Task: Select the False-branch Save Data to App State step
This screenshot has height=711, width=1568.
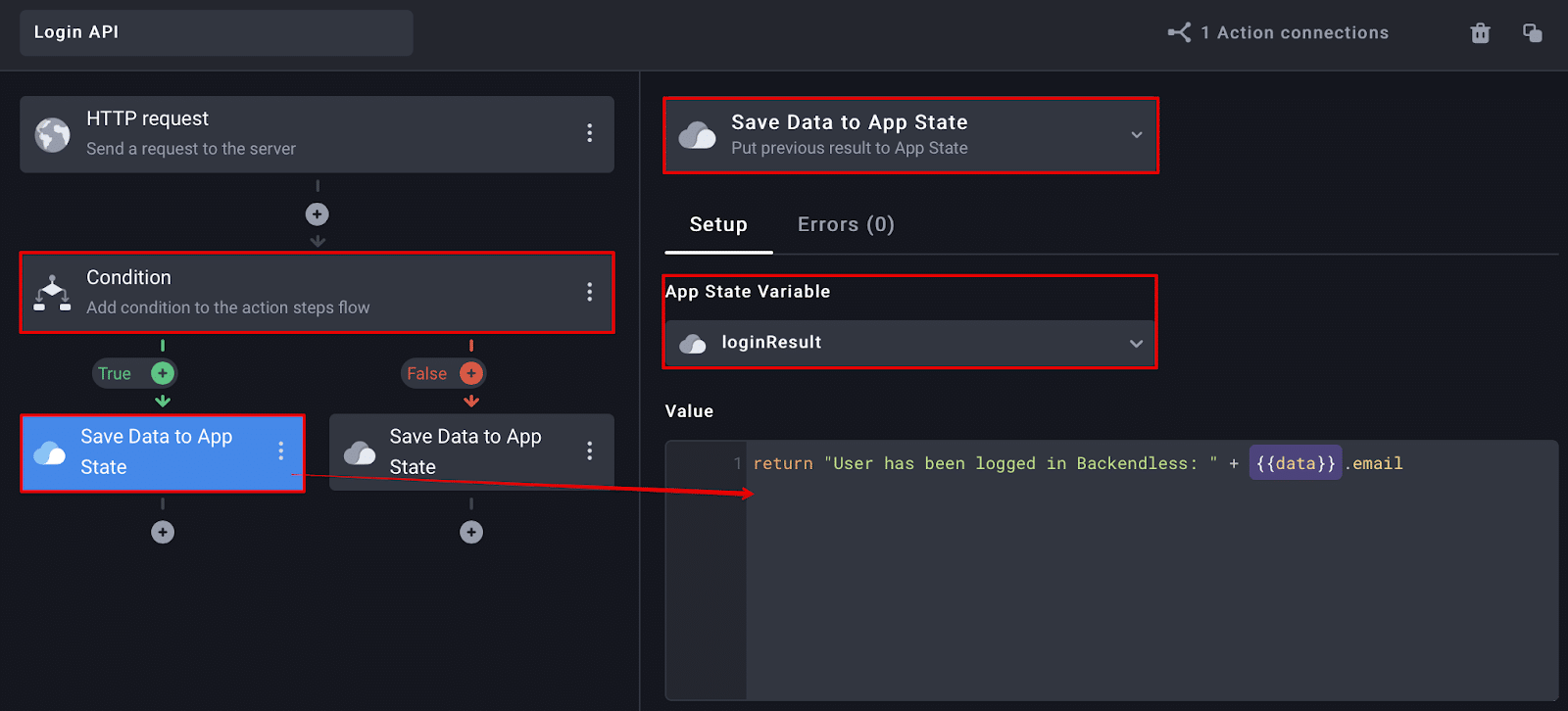Action: [471, 452]
